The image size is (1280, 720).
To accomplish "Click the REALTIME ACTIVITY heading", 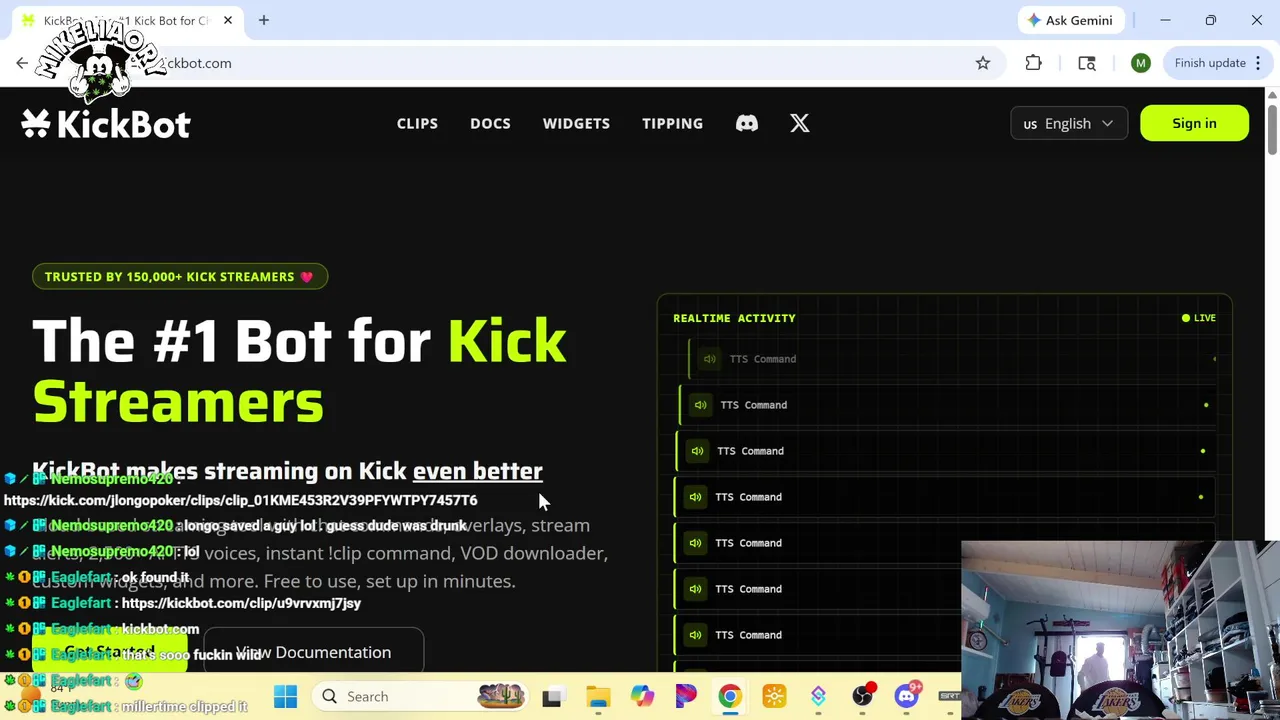I will (x=734, y=318).
